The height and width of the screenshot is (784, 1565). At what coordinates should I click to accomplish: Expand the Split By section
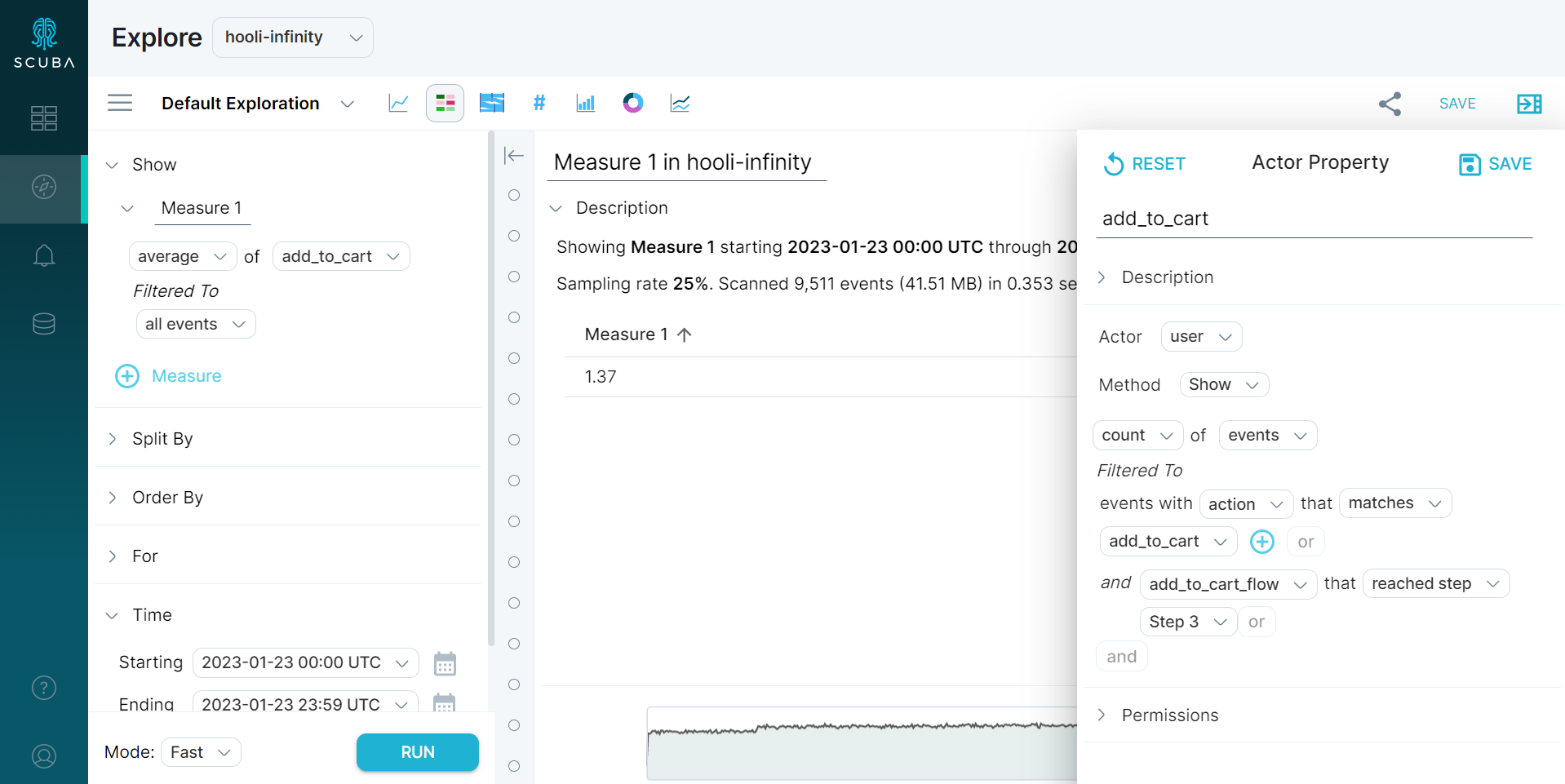coord(113,439)
